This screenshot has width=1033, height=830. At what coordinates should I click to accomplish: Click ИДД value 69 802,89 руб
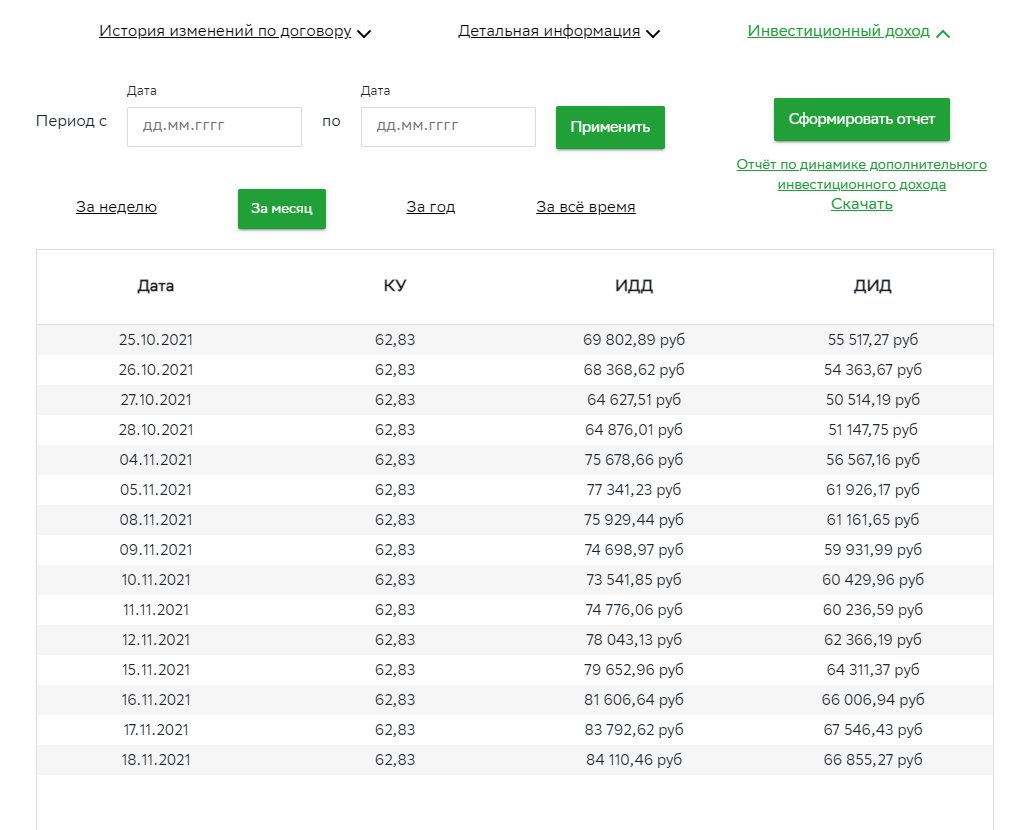pos(634,340)
